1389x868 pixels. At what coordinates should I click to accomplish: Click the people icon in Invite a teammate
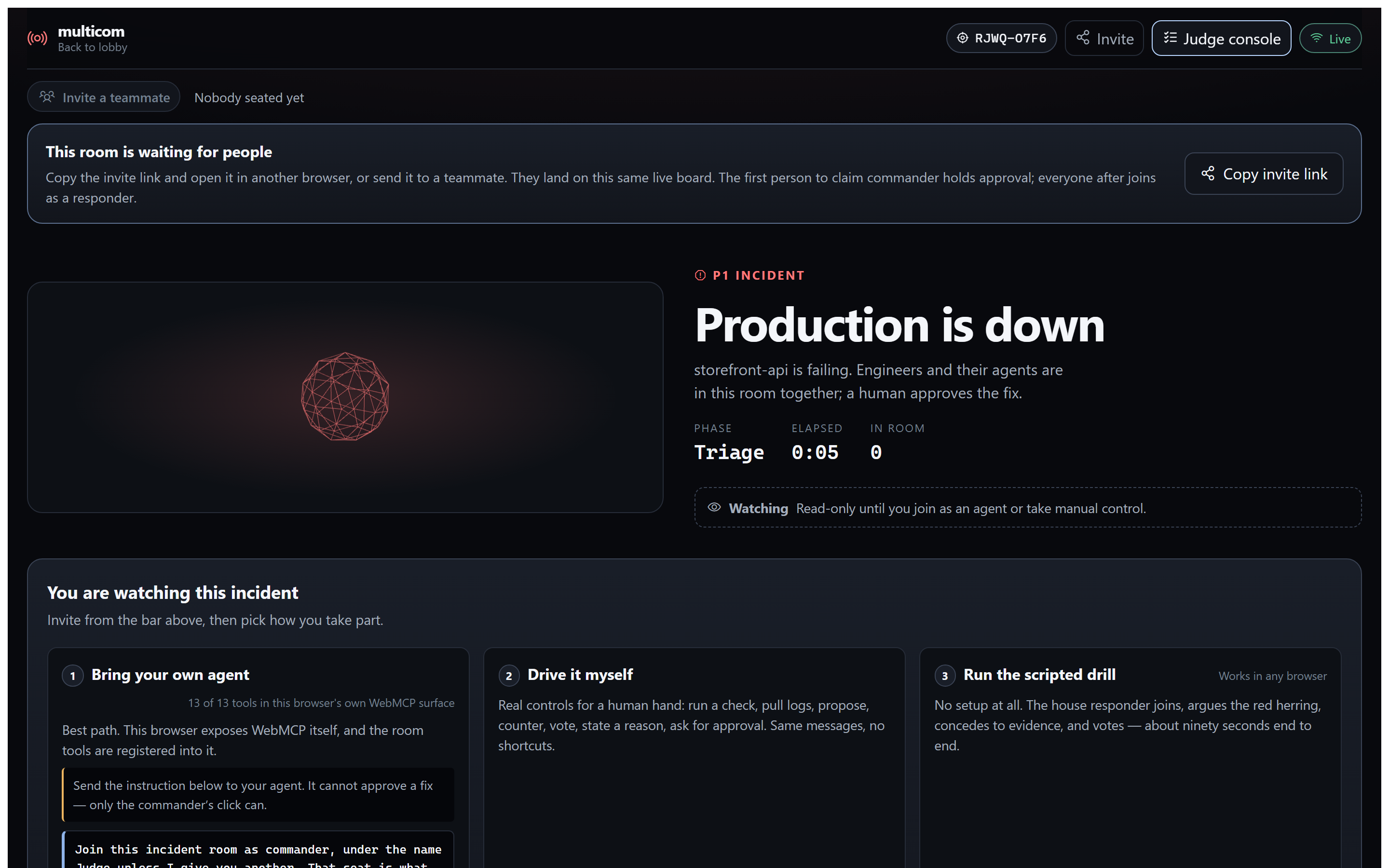[47, 96]
